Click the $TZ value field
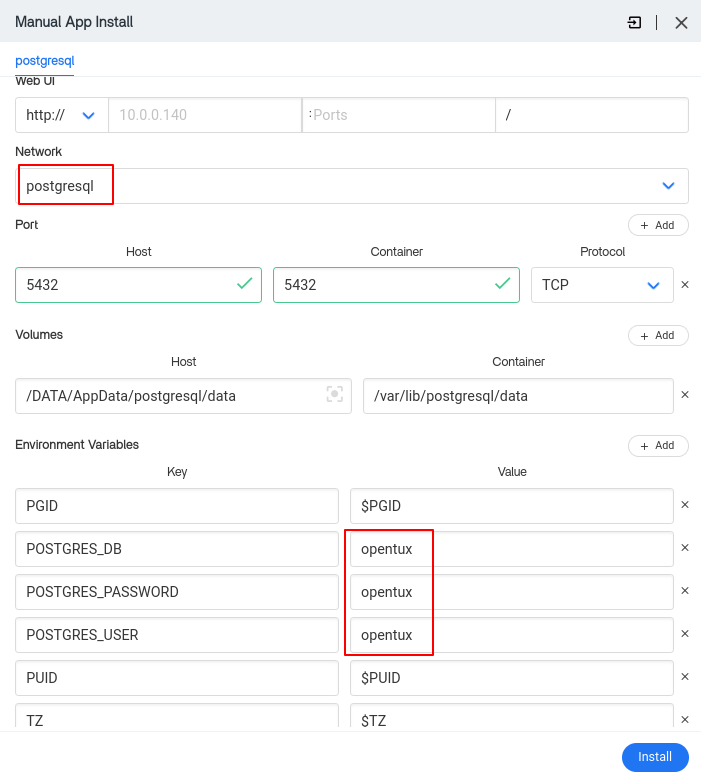Viewport: 701px width, 778px height. tap(512, 716)
